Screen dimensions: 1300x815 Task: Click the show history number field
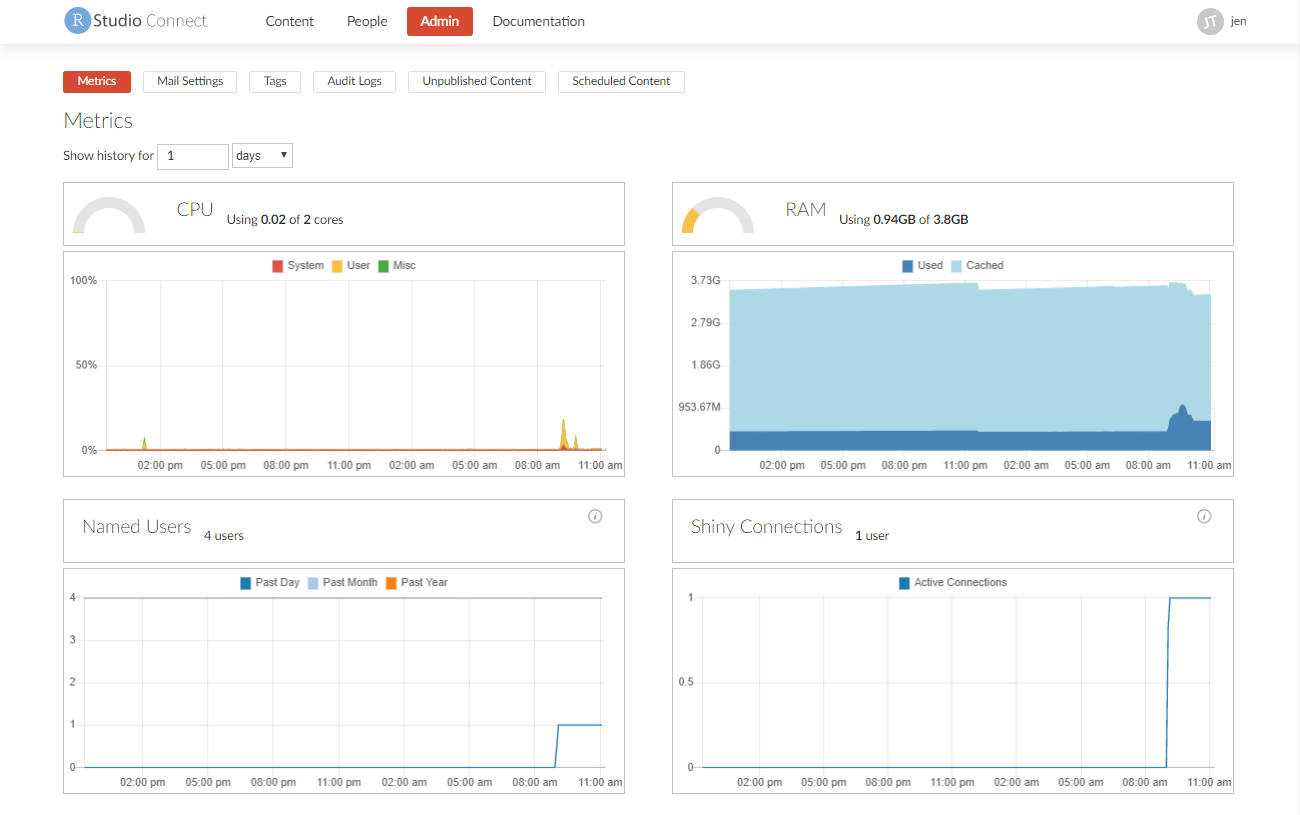(x=193, y=156)
